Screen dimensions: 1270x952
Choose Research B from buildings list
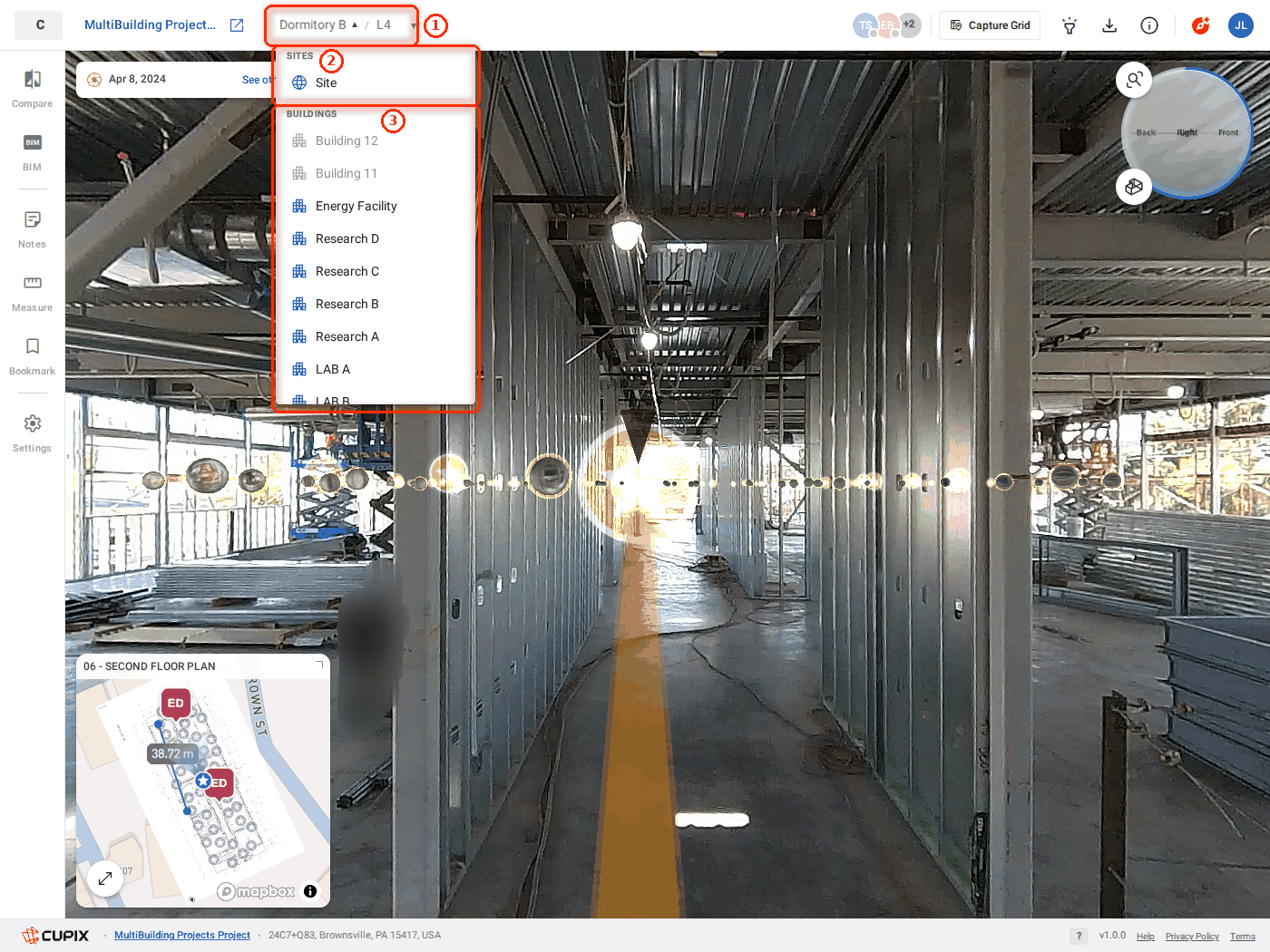coord(376,304)
